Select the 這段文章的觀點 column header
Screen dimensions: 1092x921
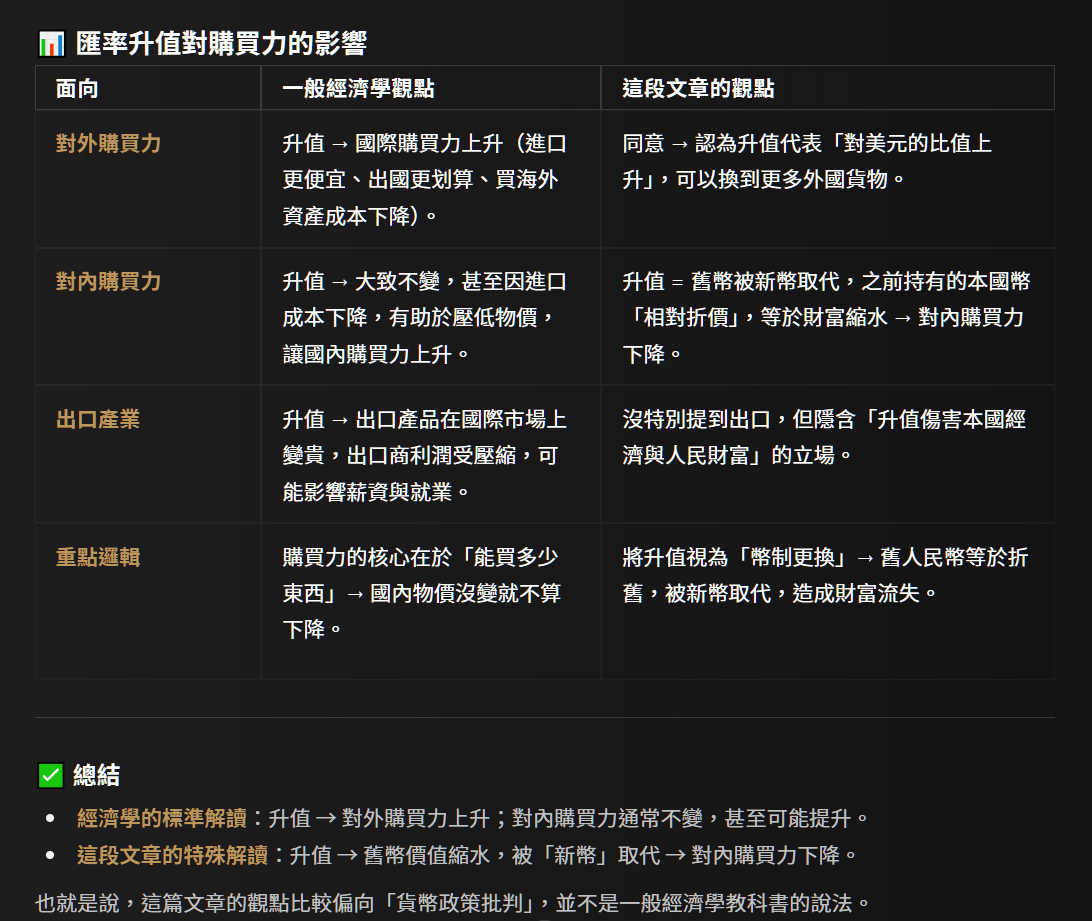697,89
